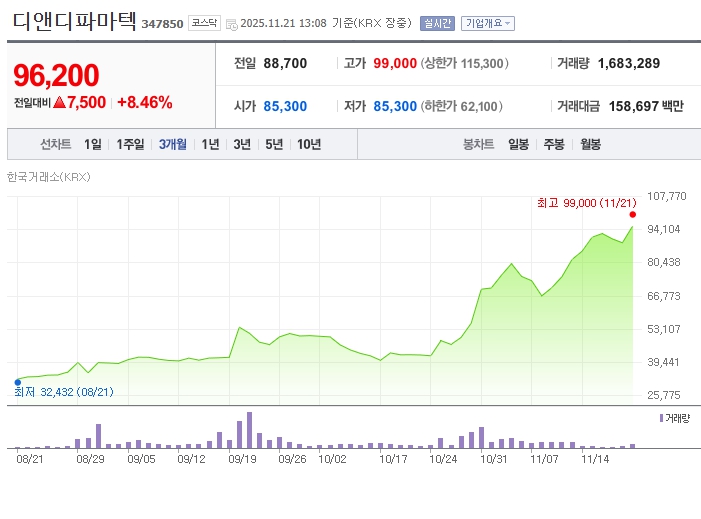Click the 디앤디파마텍 stock name title
Viewport: 701px width, 519px height.
[73, 21]
